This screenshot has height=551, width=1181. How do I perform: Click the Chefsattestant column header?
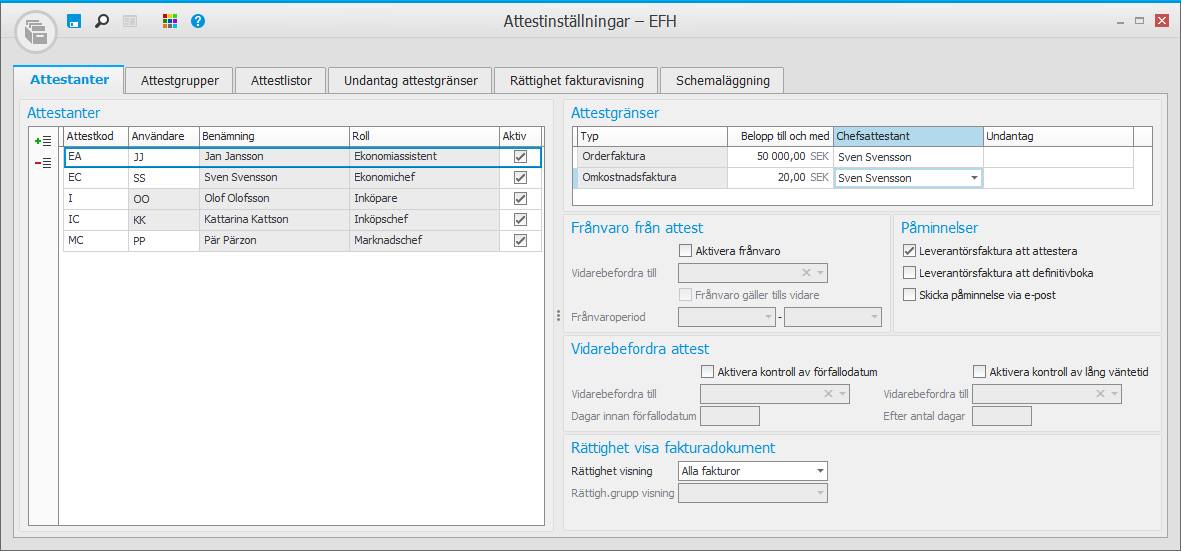(908, 136)
